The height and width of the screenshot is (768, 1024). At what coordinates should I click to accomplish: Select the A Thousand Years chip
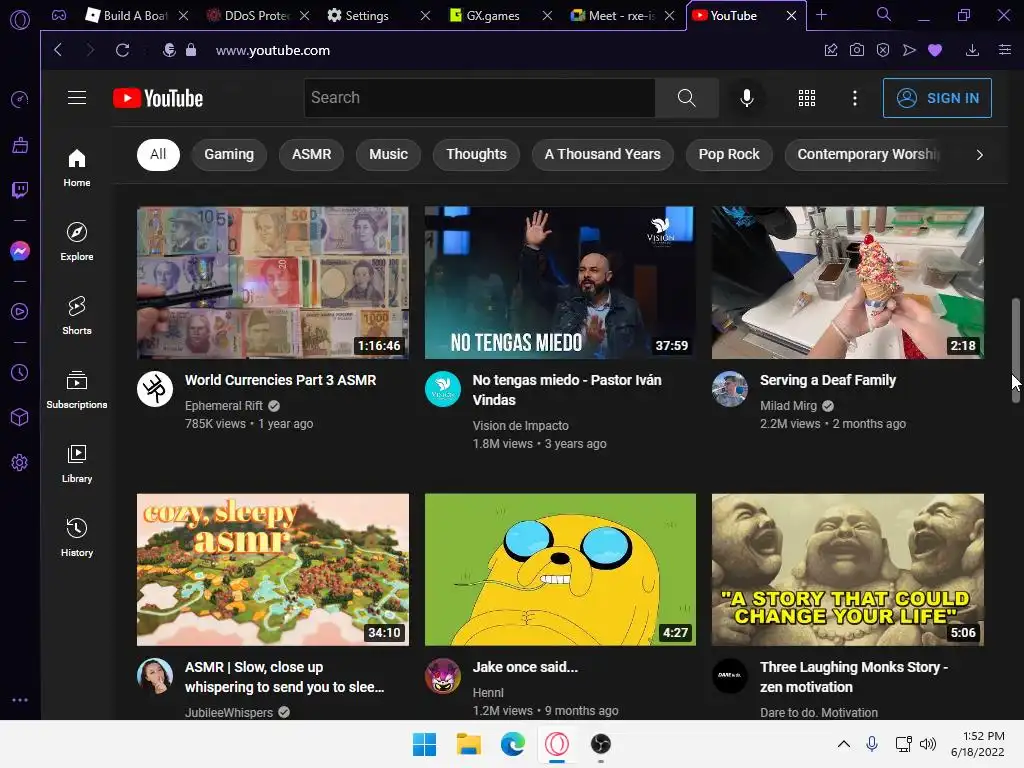[602, 155]
